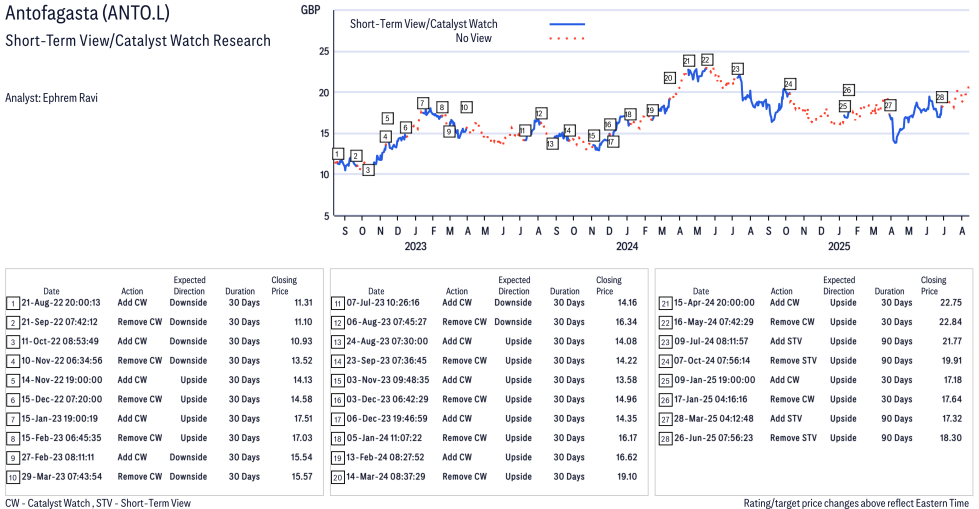The height and width of the screenshot is (509, 979).
Task: Click closing price 11.31
Action: [x=303, y=302]
